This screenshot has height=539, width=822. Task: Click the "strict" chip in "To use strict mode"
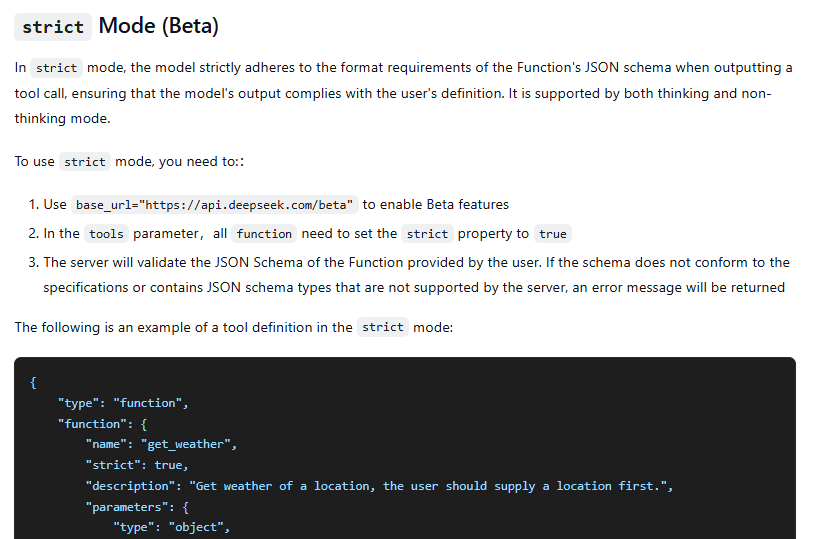(x=85, y=161)
